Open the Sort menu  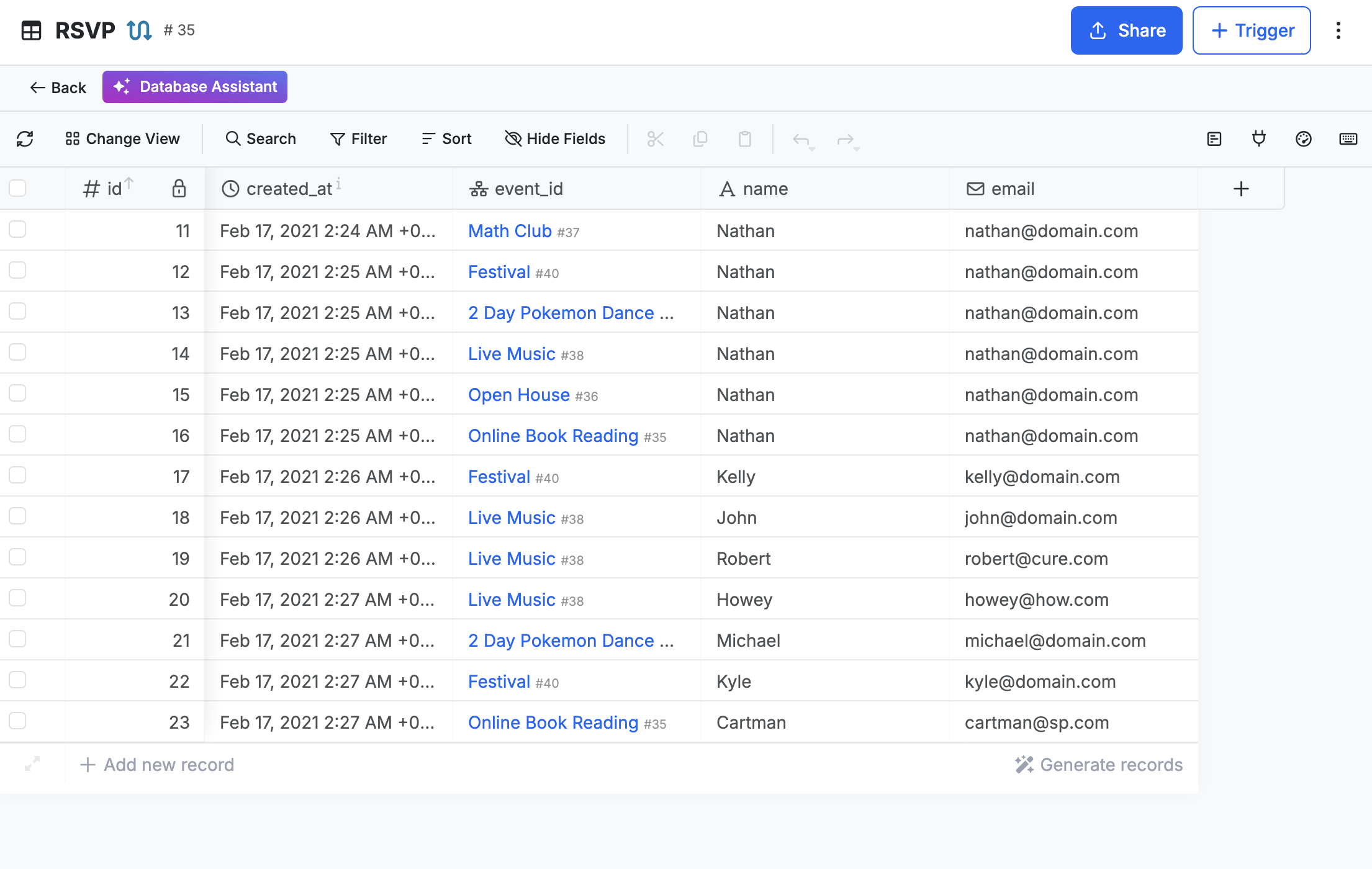point(446,138)
